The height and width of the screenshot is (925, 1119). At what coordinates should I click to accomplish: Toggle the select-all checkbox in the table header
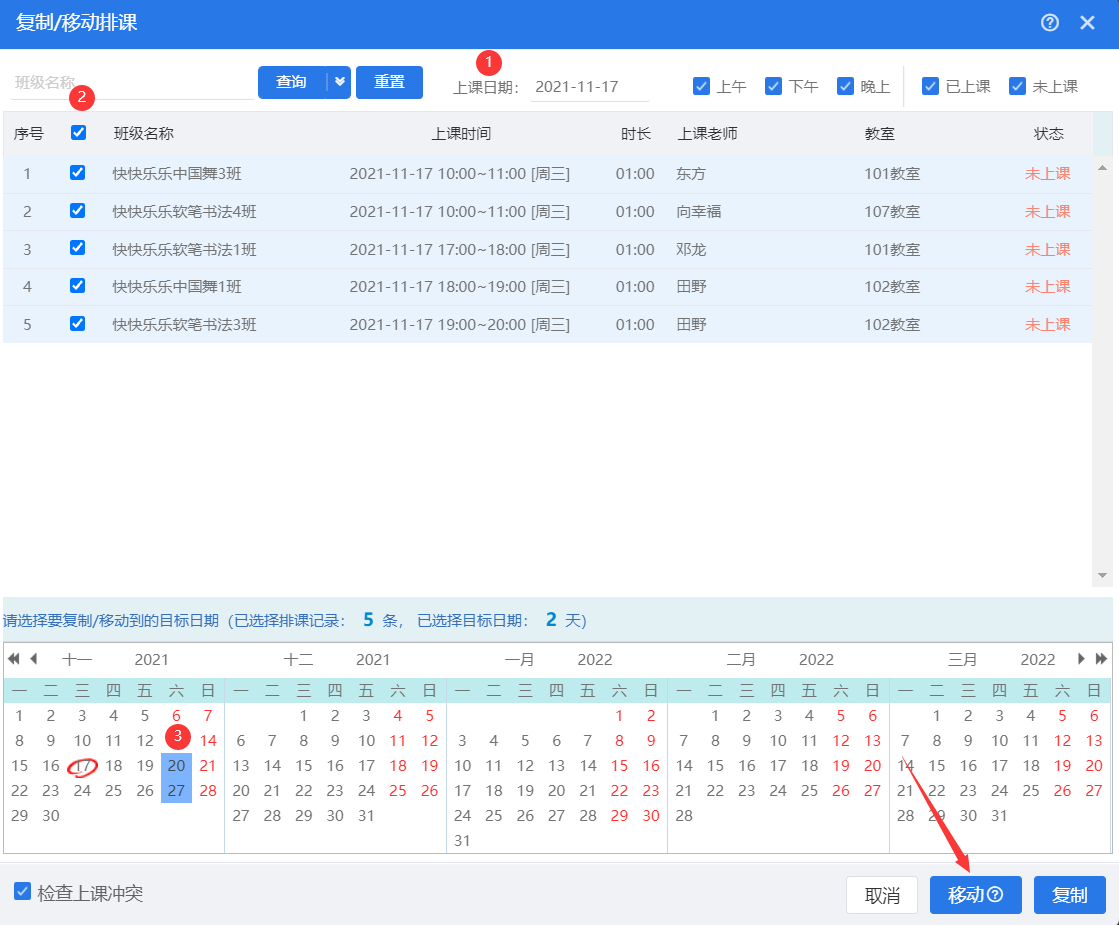(x=79, y=133)
